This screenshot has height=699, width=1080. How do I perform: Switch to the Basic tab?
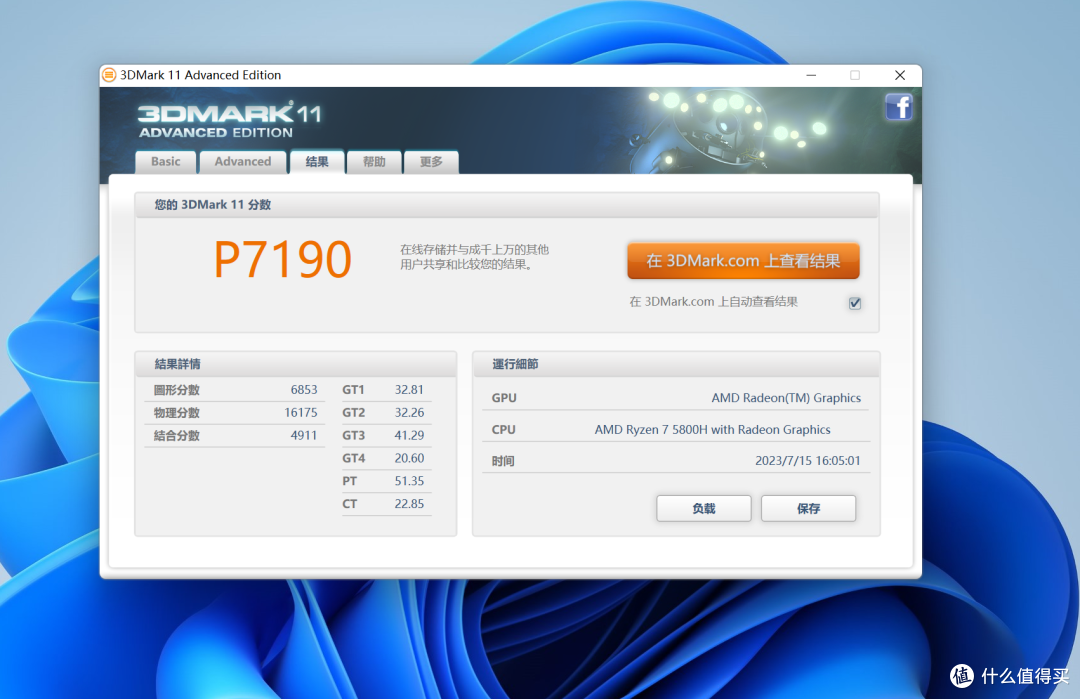tap(166, 162)
